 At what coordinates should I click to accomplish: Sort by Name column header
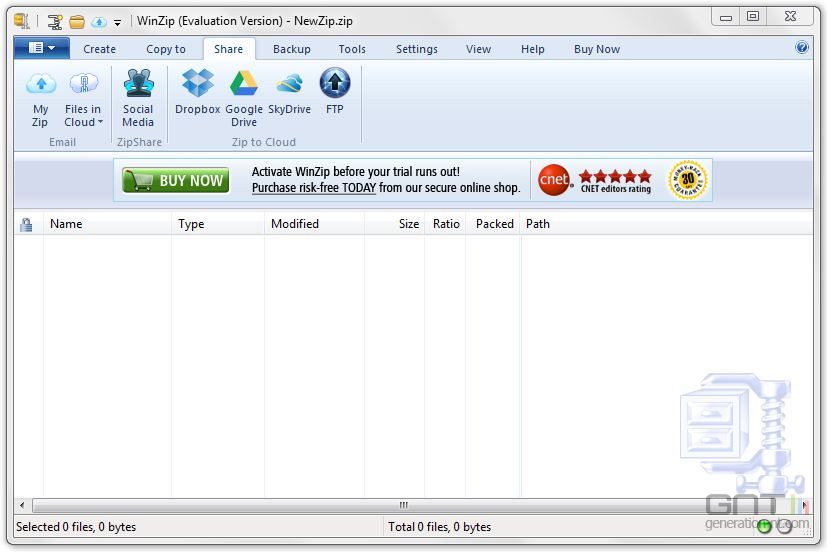pyautogui.click(x=108, y=224)
